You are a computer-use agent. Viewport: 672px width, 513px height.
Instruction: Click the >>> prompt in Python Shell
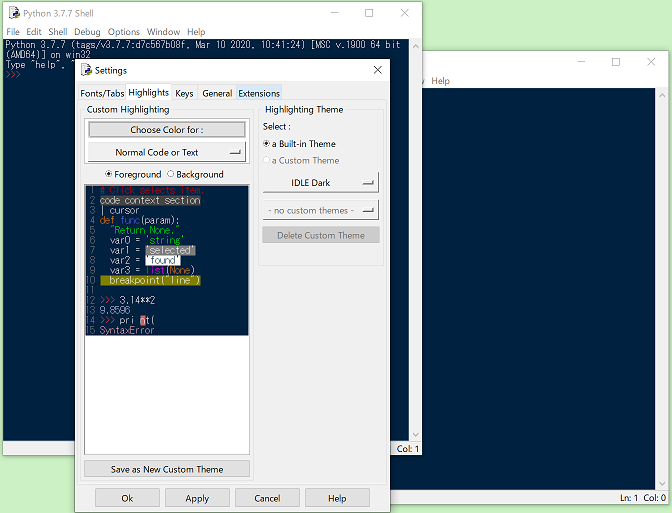(12, 75)
